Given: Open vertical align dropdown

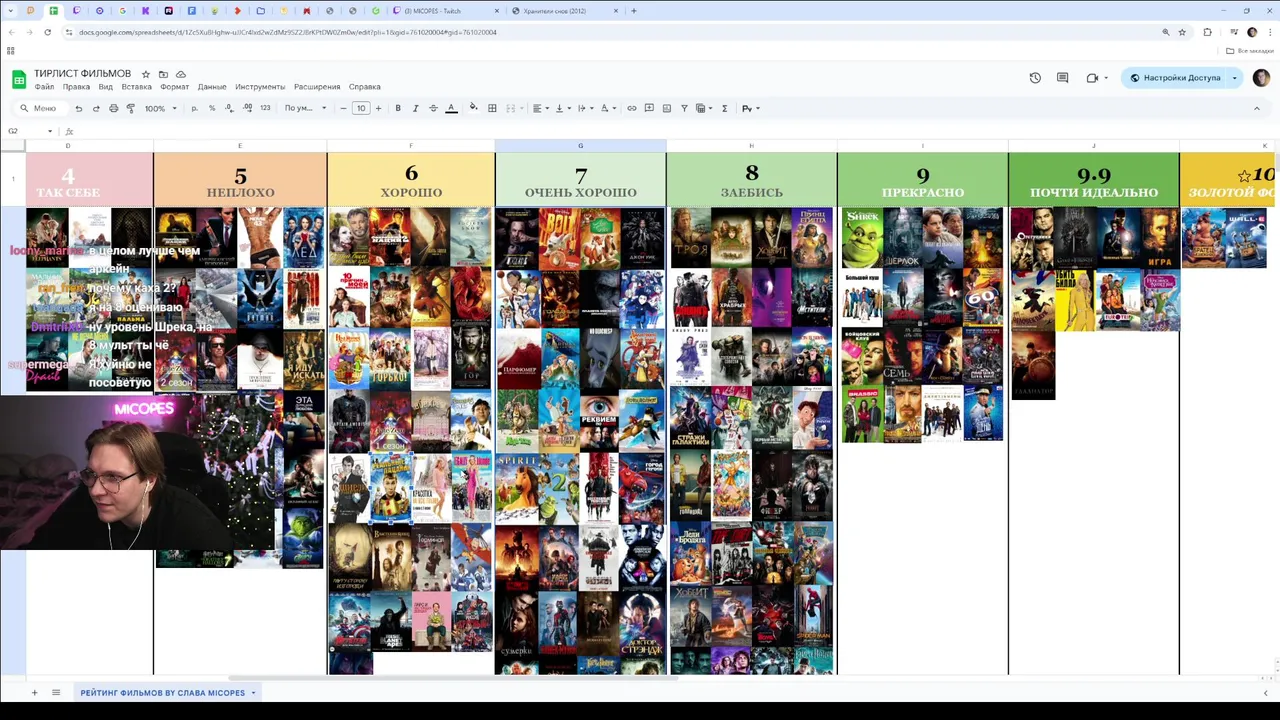Looking at the screenshot, I should pyautogui.click(x=562, y=108).
